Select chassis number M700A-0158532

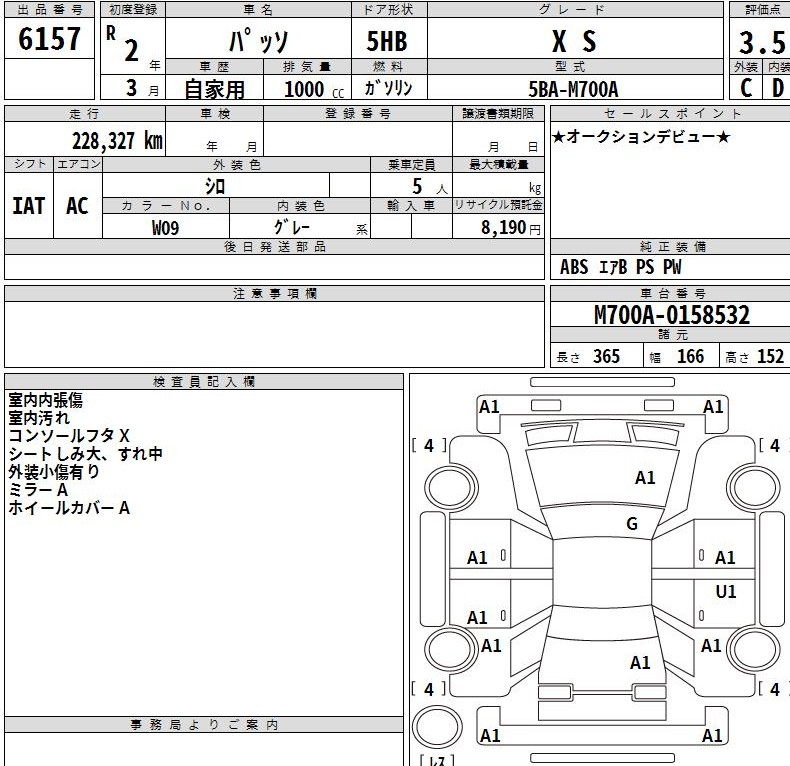[672, 315]
